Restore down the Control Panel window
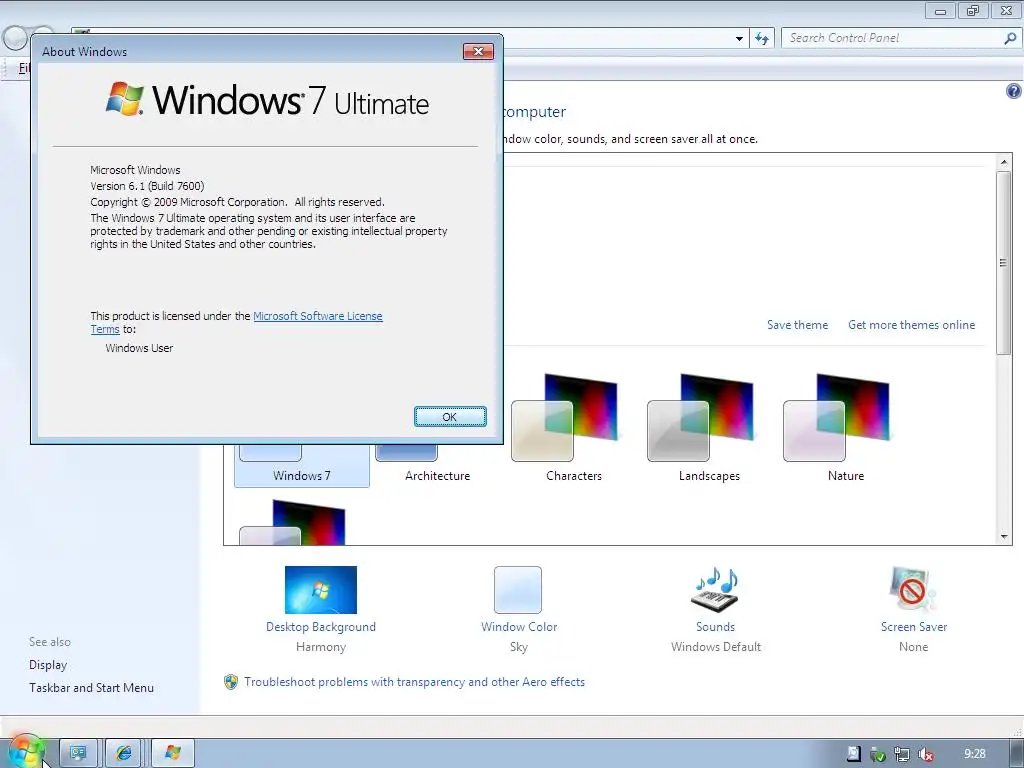The image size is (1024, 768). pos(973,10)
